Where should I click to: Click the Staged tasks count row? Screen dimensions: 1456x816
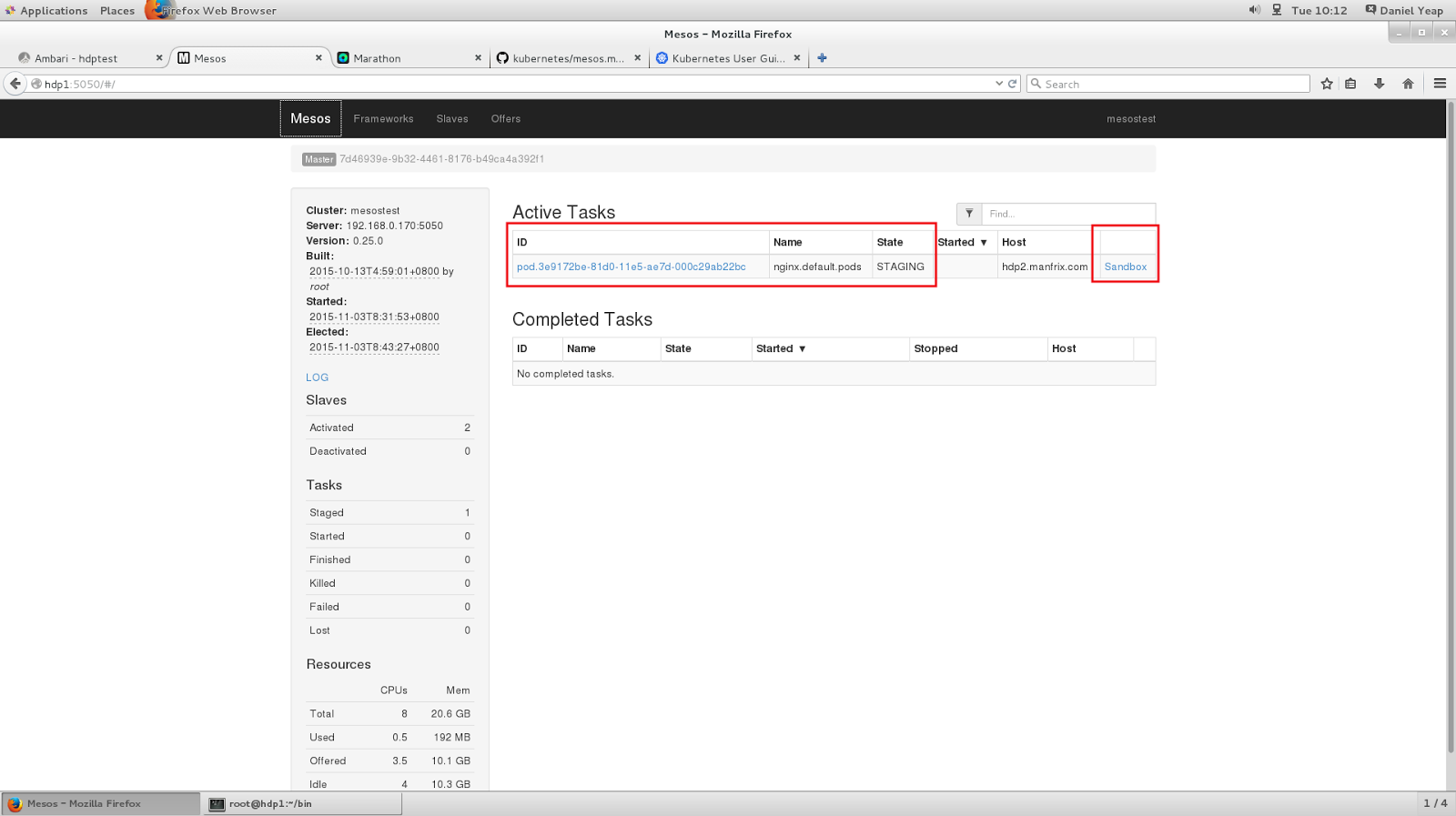point(389,513)
